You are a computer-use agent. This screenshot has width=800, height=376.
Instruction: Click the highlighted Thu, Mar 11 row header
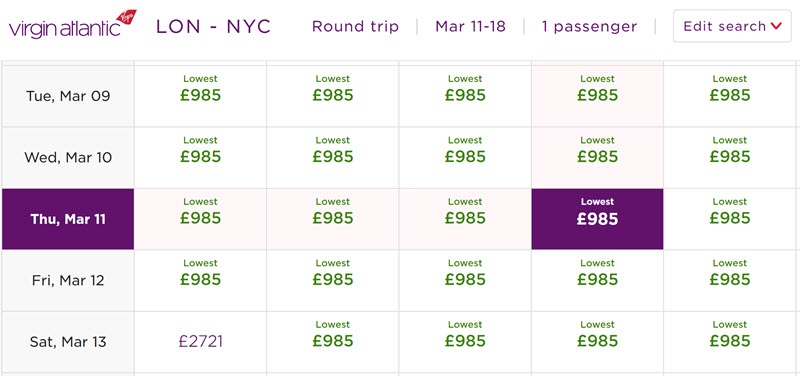(68, 219)
